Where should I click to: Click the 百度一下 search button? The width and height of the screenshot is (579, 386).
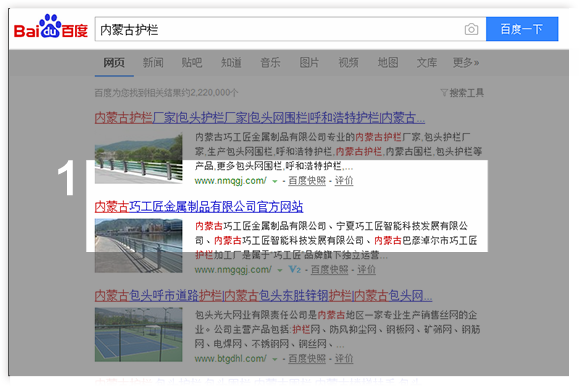coord(522,29)
